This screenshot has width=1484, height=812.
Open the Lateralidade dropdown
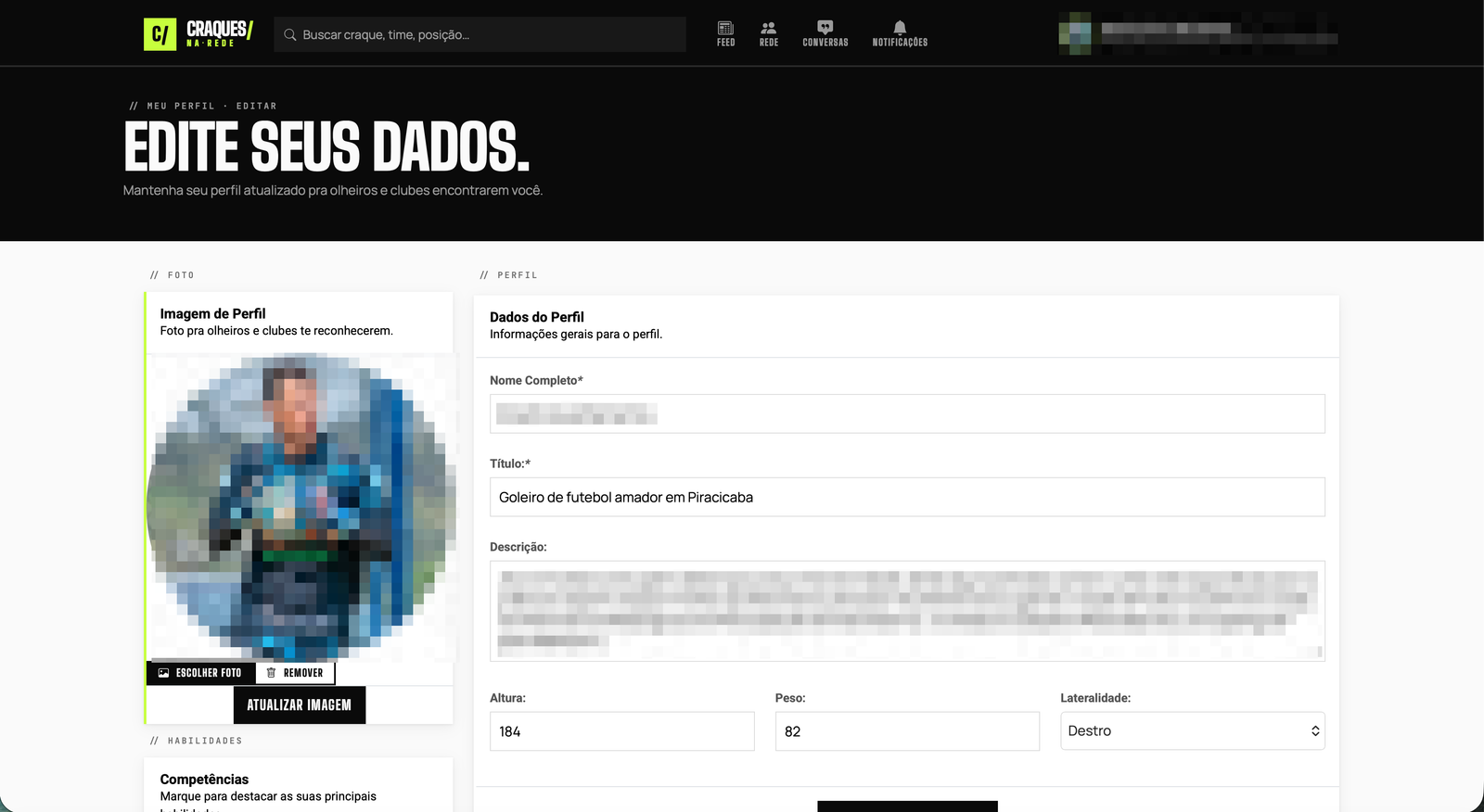[1193, 731]
